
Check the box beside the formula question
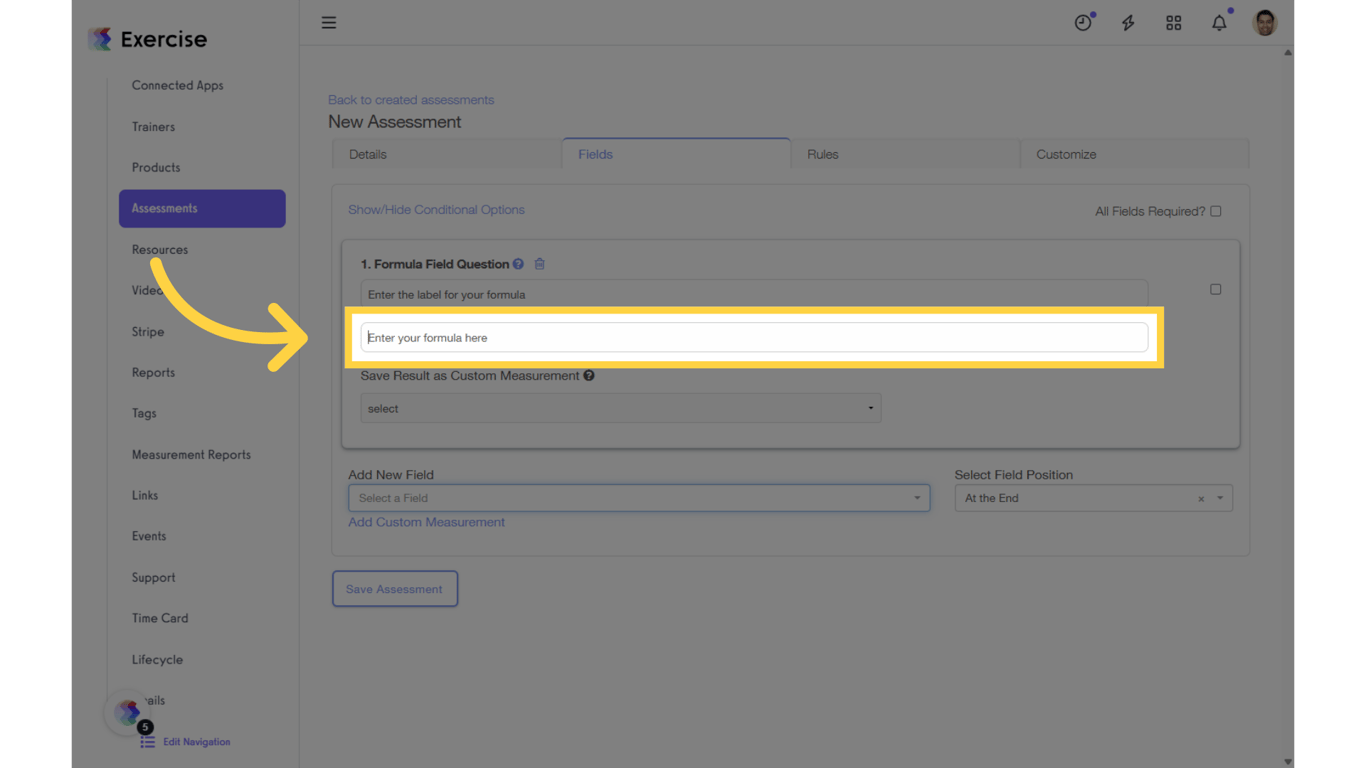(x=1216, y=289)
